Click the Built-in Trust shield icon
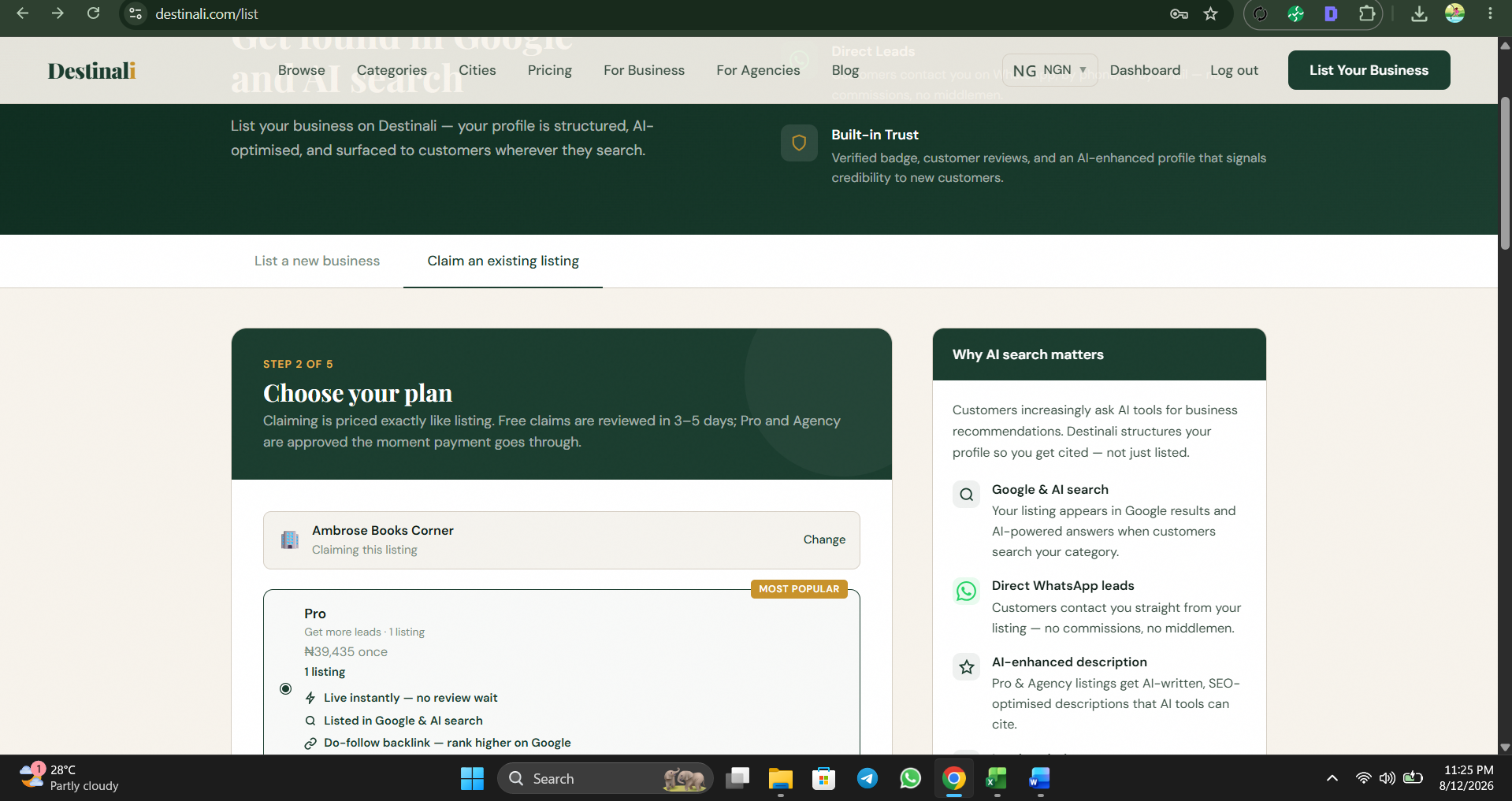The width and height of the screenshot is (1512, 801). (x=799, y=143)
